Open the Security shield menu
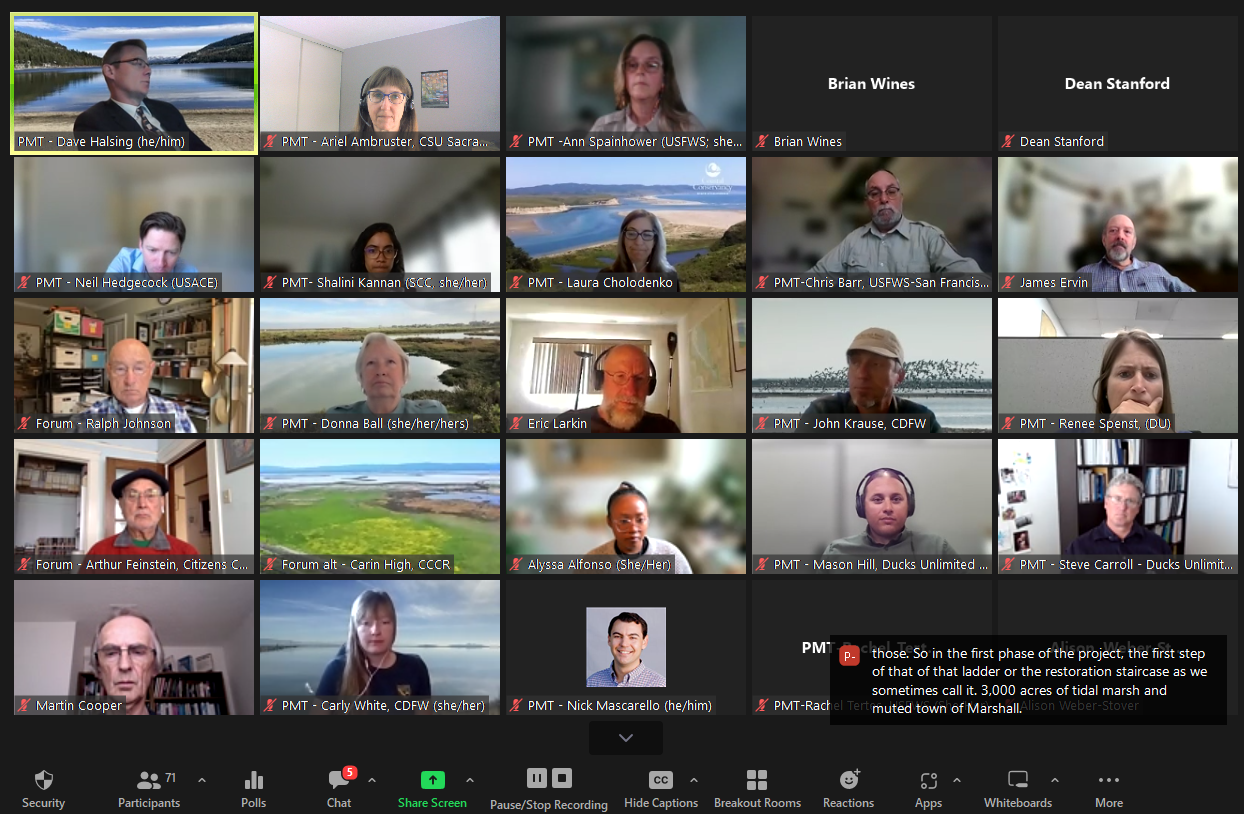1244x814 pixels. pos(43,788)
